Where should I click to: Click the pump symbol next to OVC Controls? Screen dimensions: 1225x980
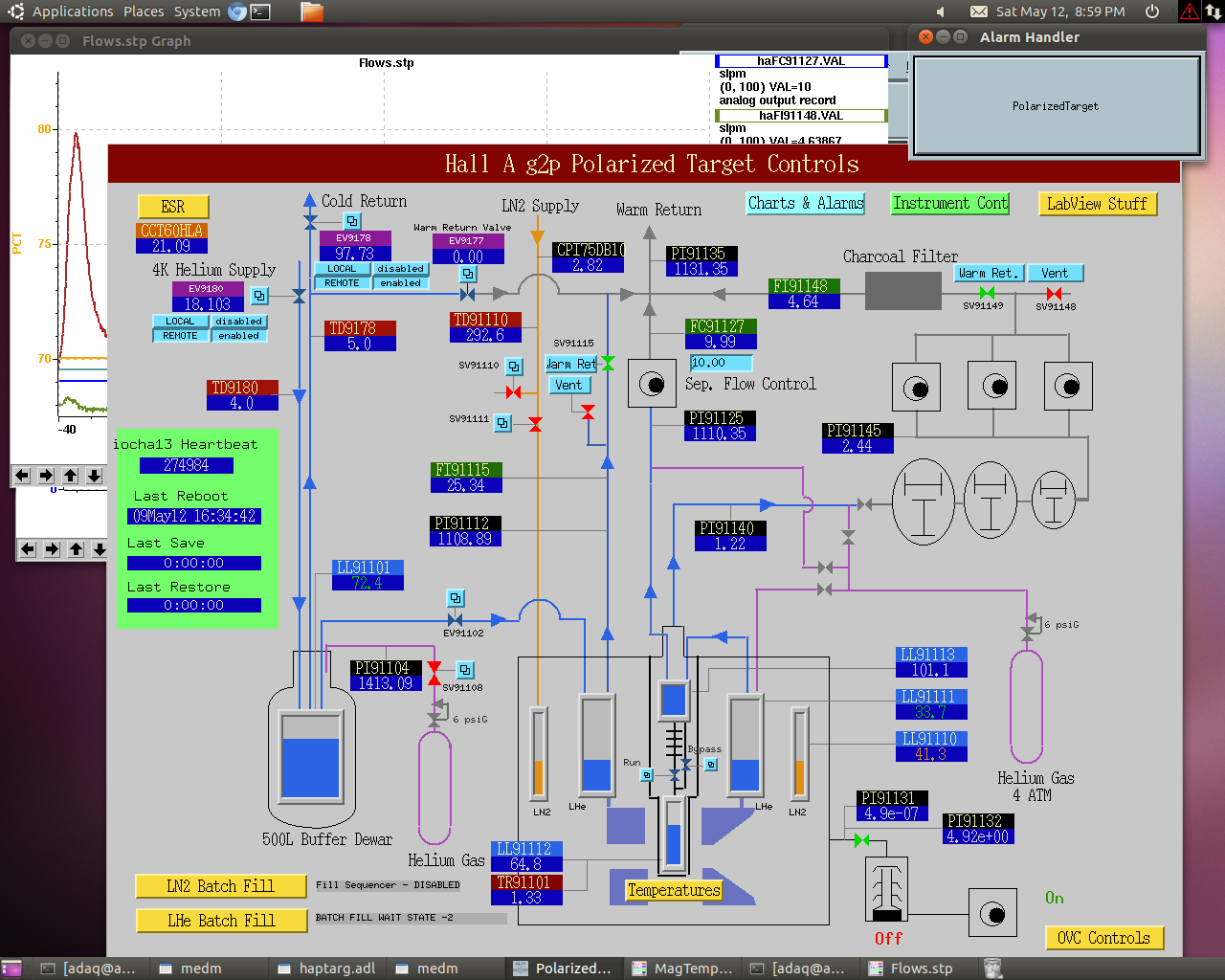(992, 913)
